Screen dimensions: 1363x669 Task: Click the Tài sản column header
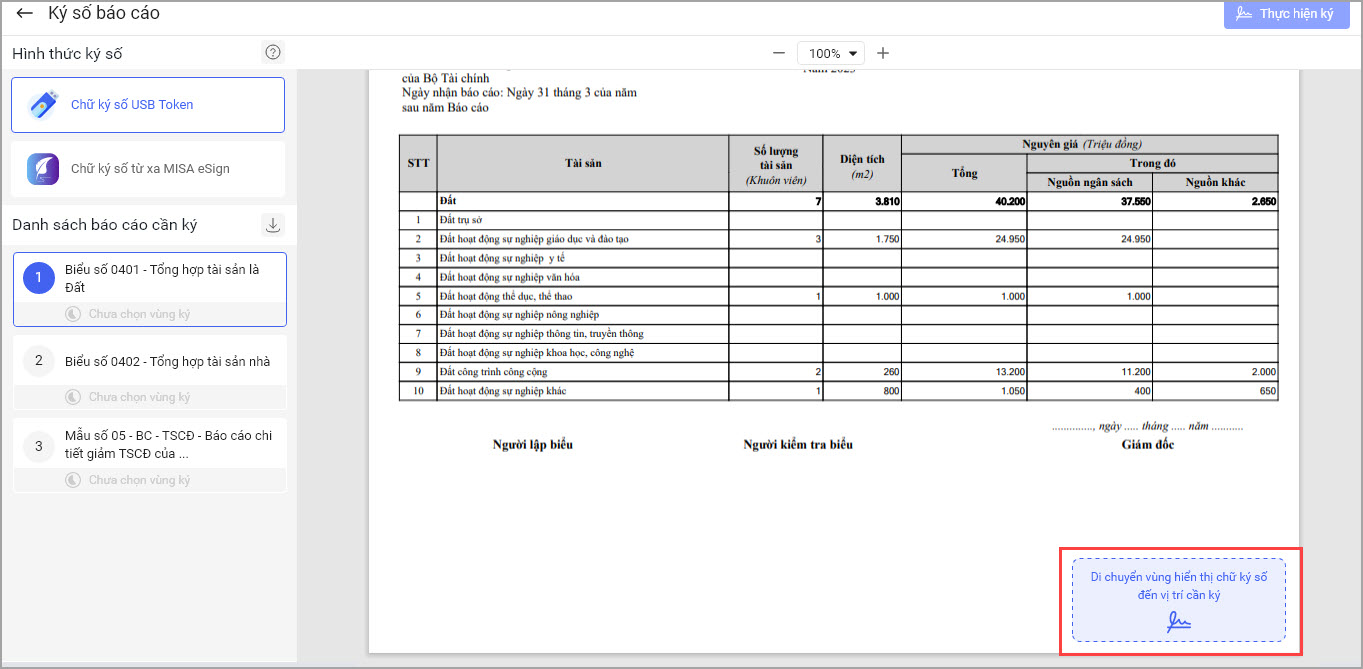[583, 163]
